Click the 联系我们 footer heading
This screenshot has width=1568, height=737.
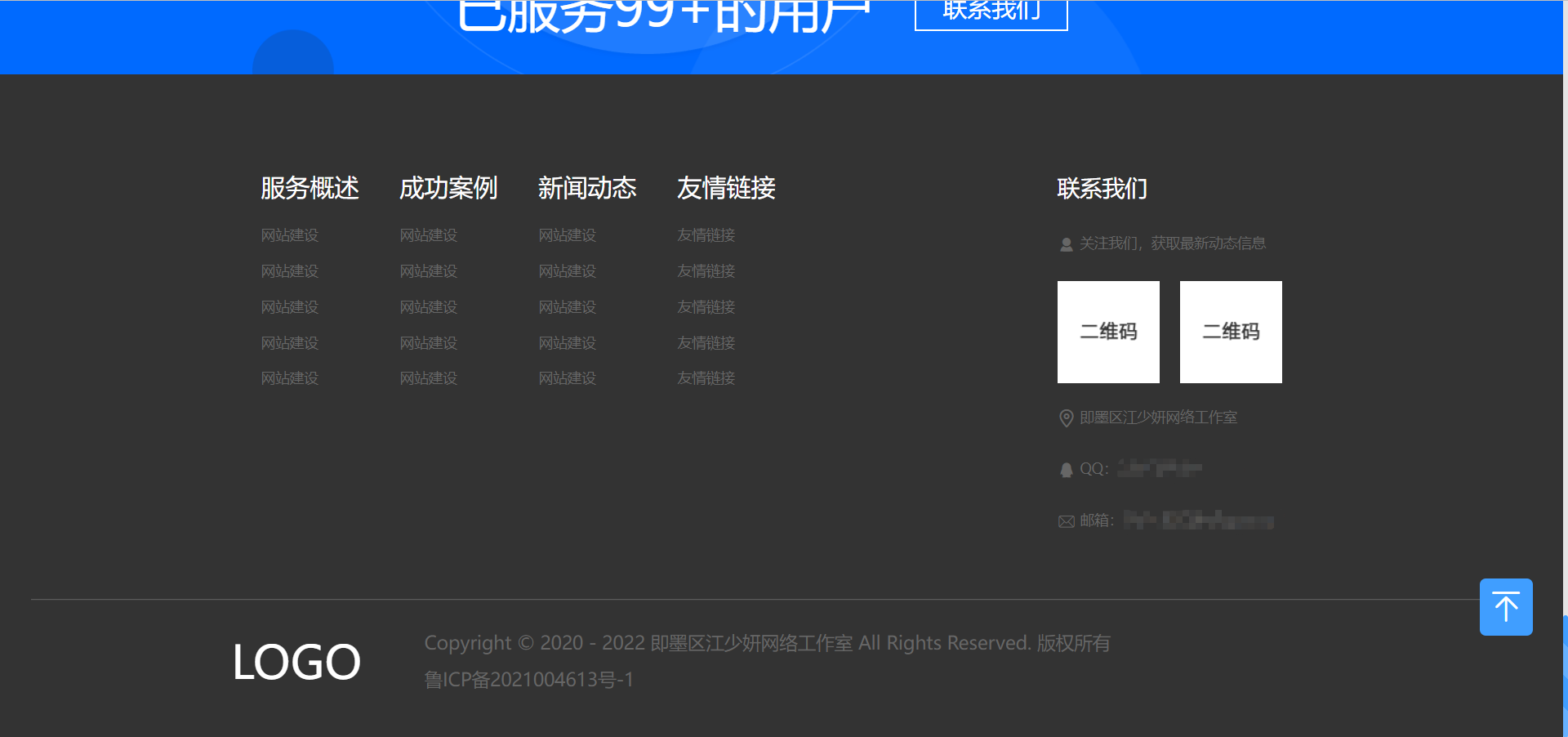tap(1102, 189)
